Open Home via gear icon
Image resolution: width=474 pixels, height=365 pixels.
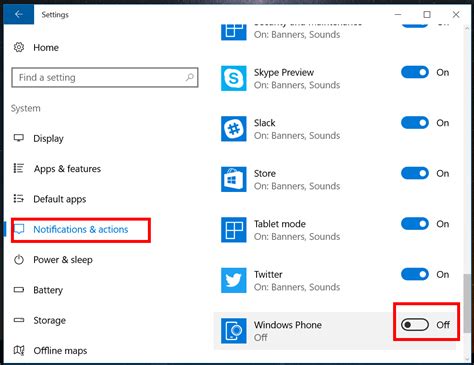coord(19,47)
